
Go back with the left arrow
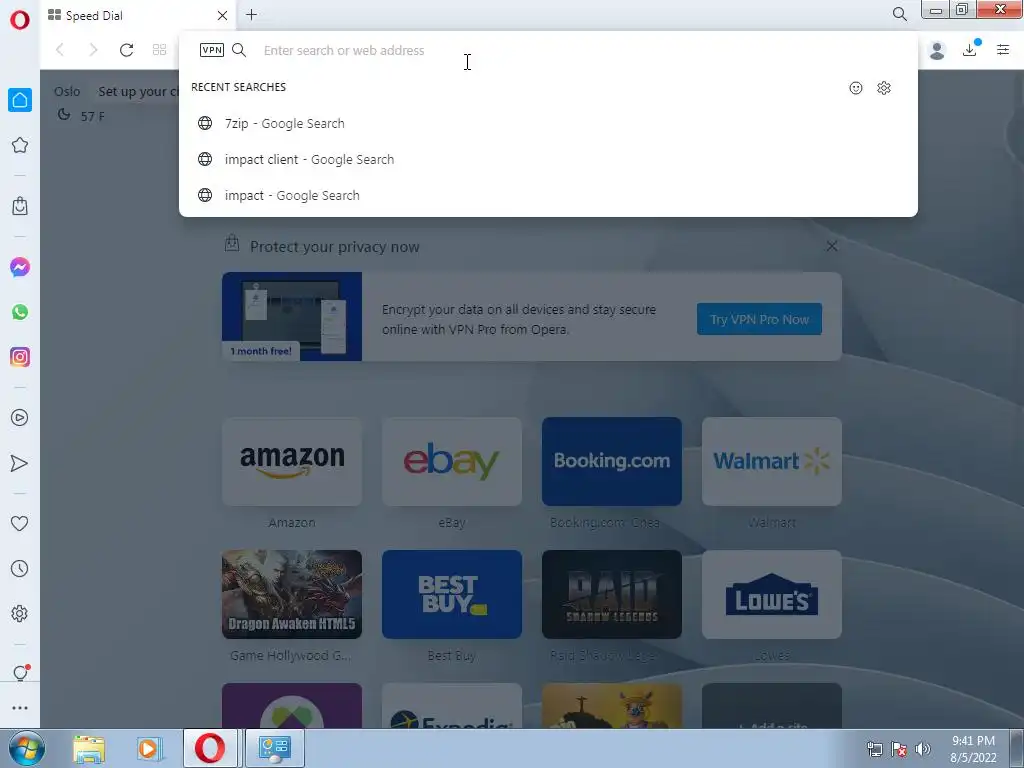[x=60, y=50]
